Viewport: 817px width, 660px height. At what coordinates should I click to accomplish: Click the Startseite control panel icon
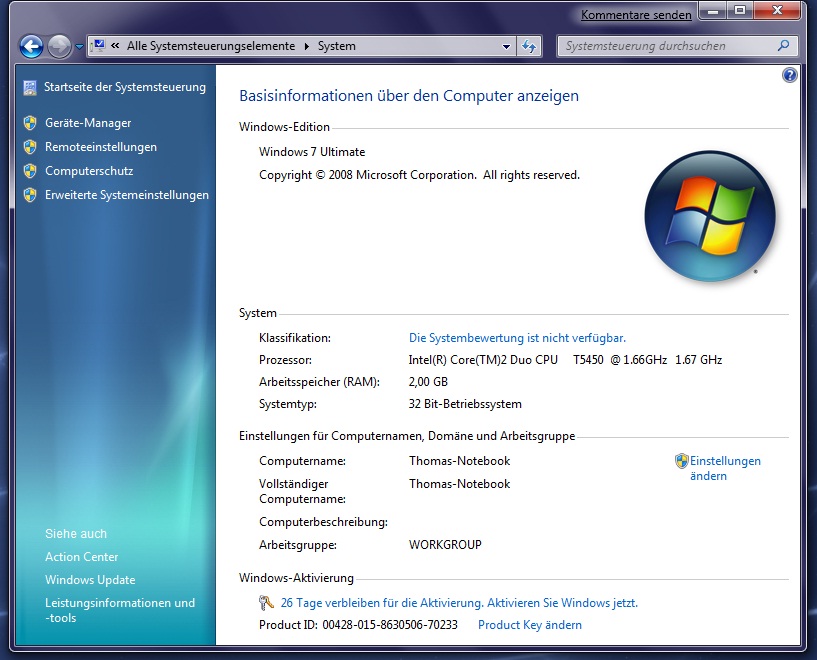coord(30,88)
